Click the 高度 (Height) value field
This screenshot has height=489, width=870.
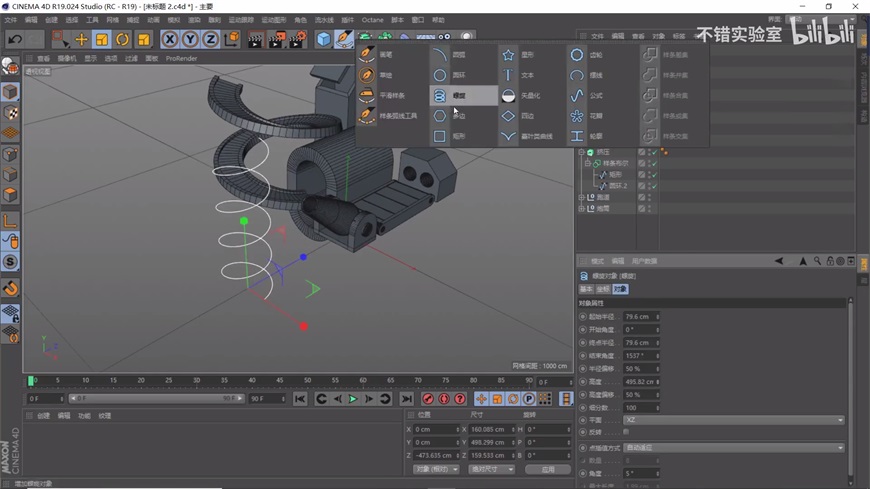click(637, 381)
